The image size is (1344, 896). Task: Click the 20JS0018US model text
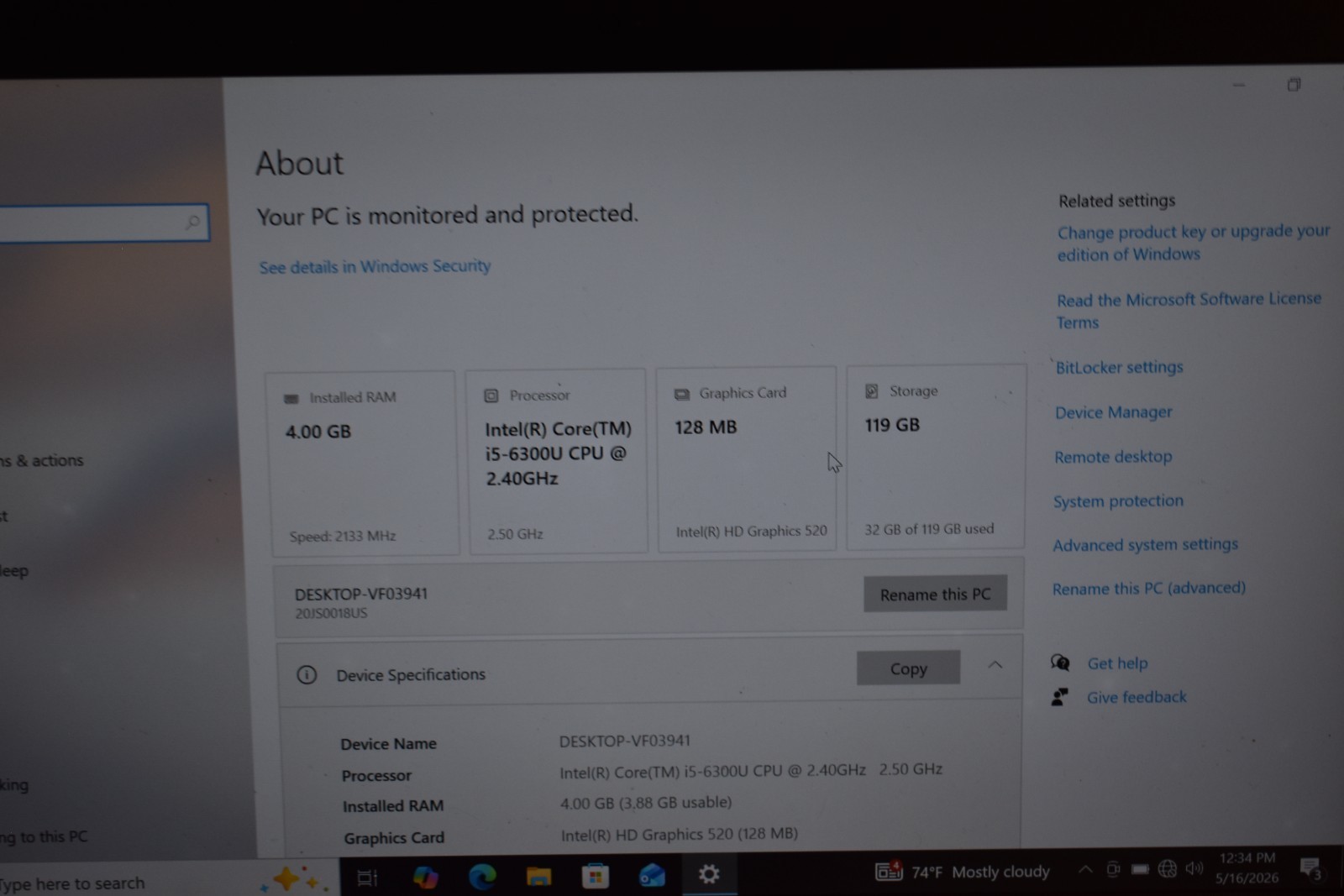331,613
